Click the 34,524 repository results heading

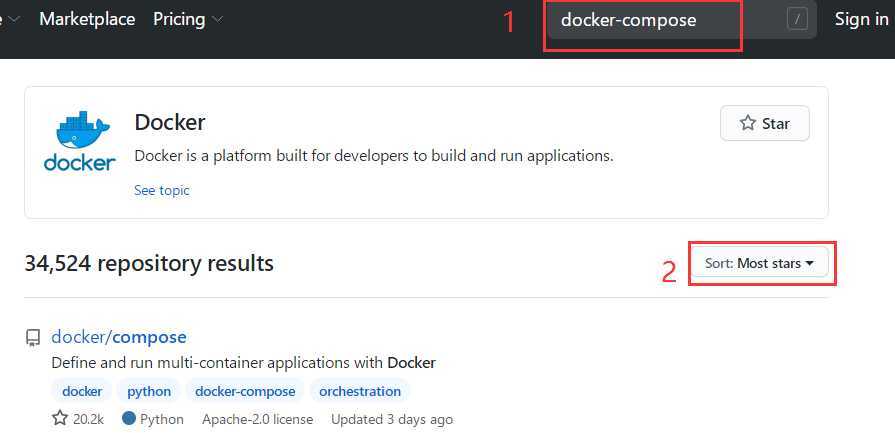coord(149,264)
